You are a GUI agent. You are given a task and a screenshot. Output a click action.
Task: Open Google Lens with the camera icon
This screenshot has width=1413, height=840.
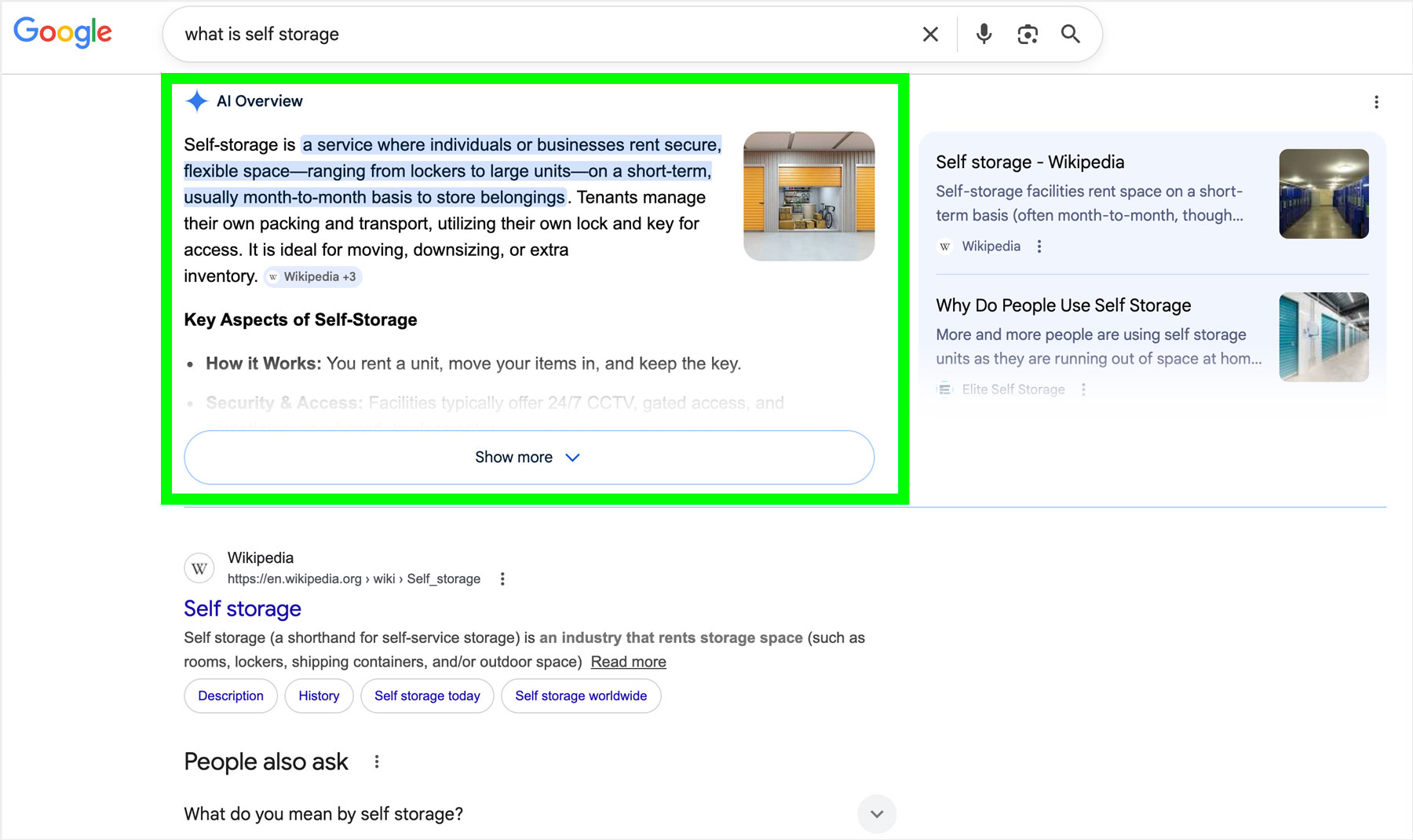(x=1027, y=34)
